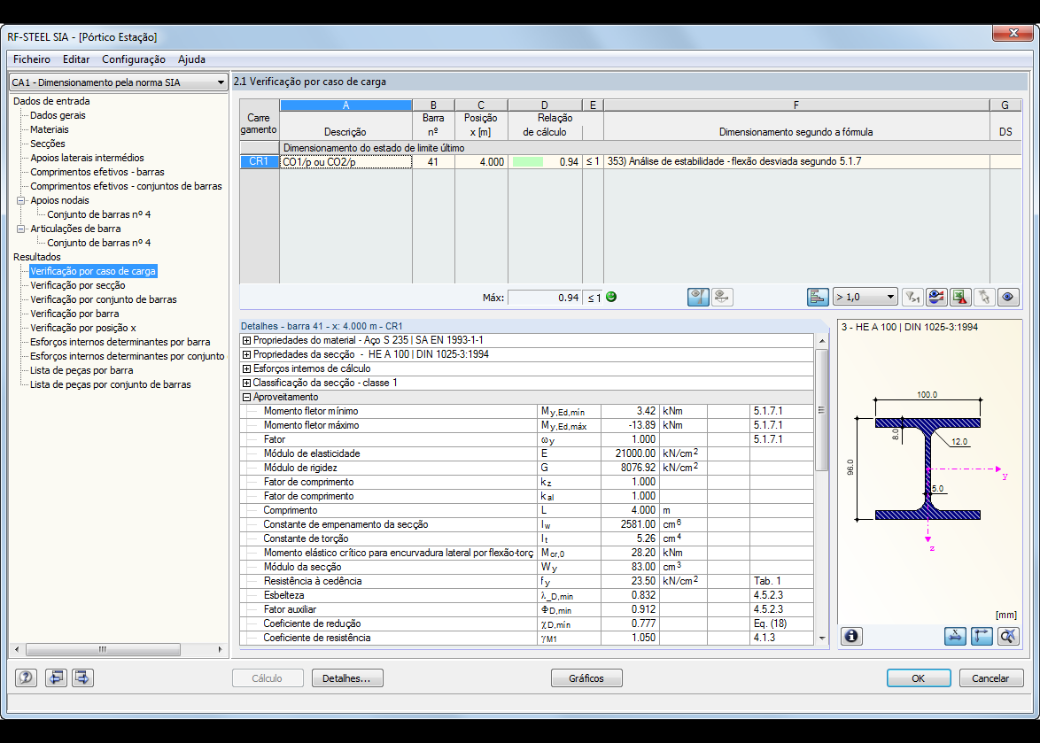
Task: Select Verificação por secção
Action: click(78, 285)
